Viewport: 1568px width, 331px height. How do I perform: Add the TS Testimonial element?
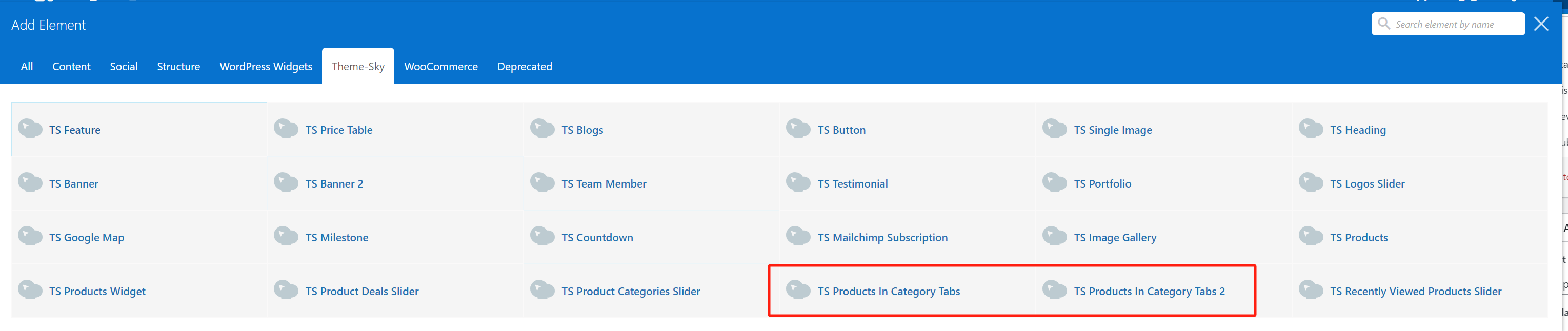click(x=852, y=184)
